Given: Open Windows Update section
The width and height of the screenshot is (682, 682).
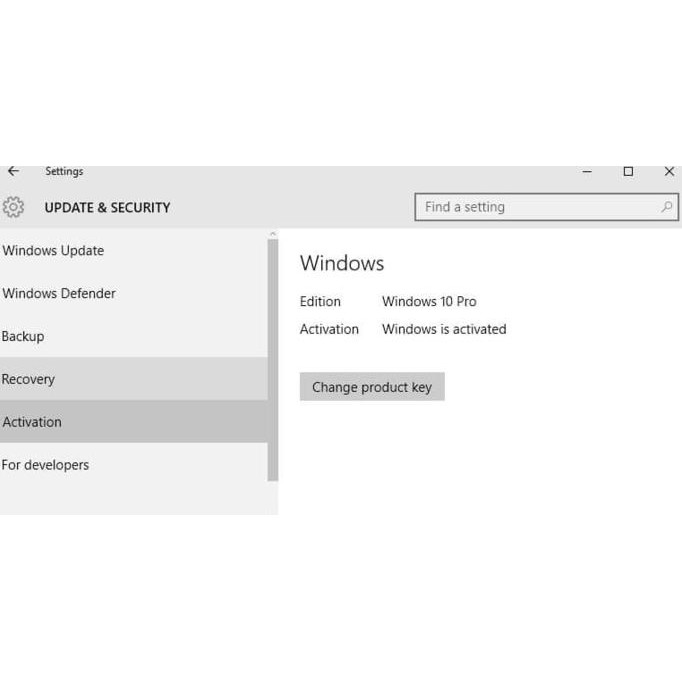Looking at the screenshot, I should click(134, 251).
